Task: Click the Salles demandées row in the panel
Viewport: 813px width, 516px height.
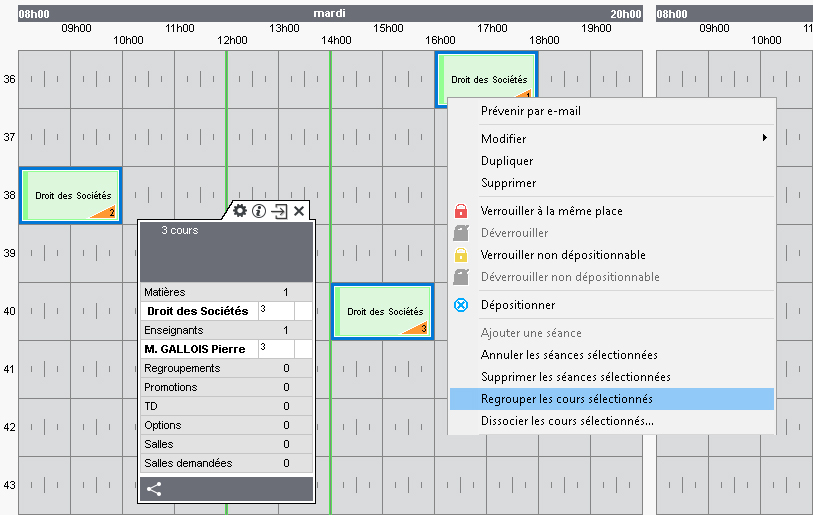Action: [227, 463]
